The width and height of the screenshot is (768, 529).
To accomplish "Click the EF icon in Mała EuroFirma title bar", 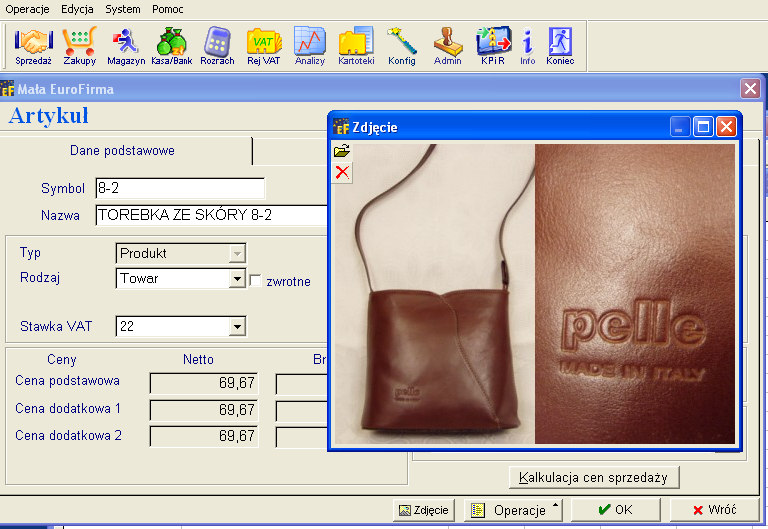I will point(7,89).
